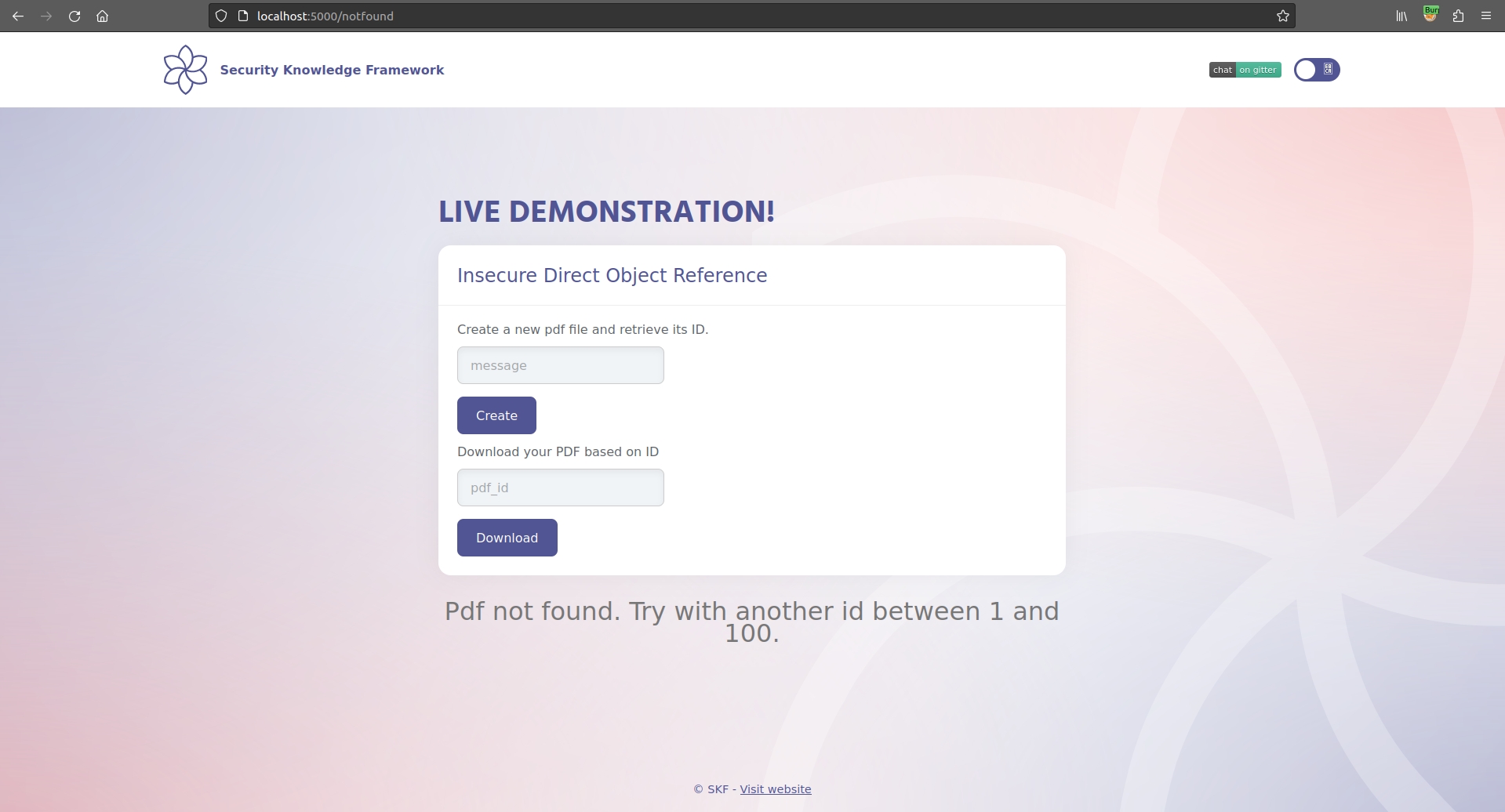The width and height of the screenshot is (1505, 812).
Task: Show site information for localhost
Action: click(243, 16)
